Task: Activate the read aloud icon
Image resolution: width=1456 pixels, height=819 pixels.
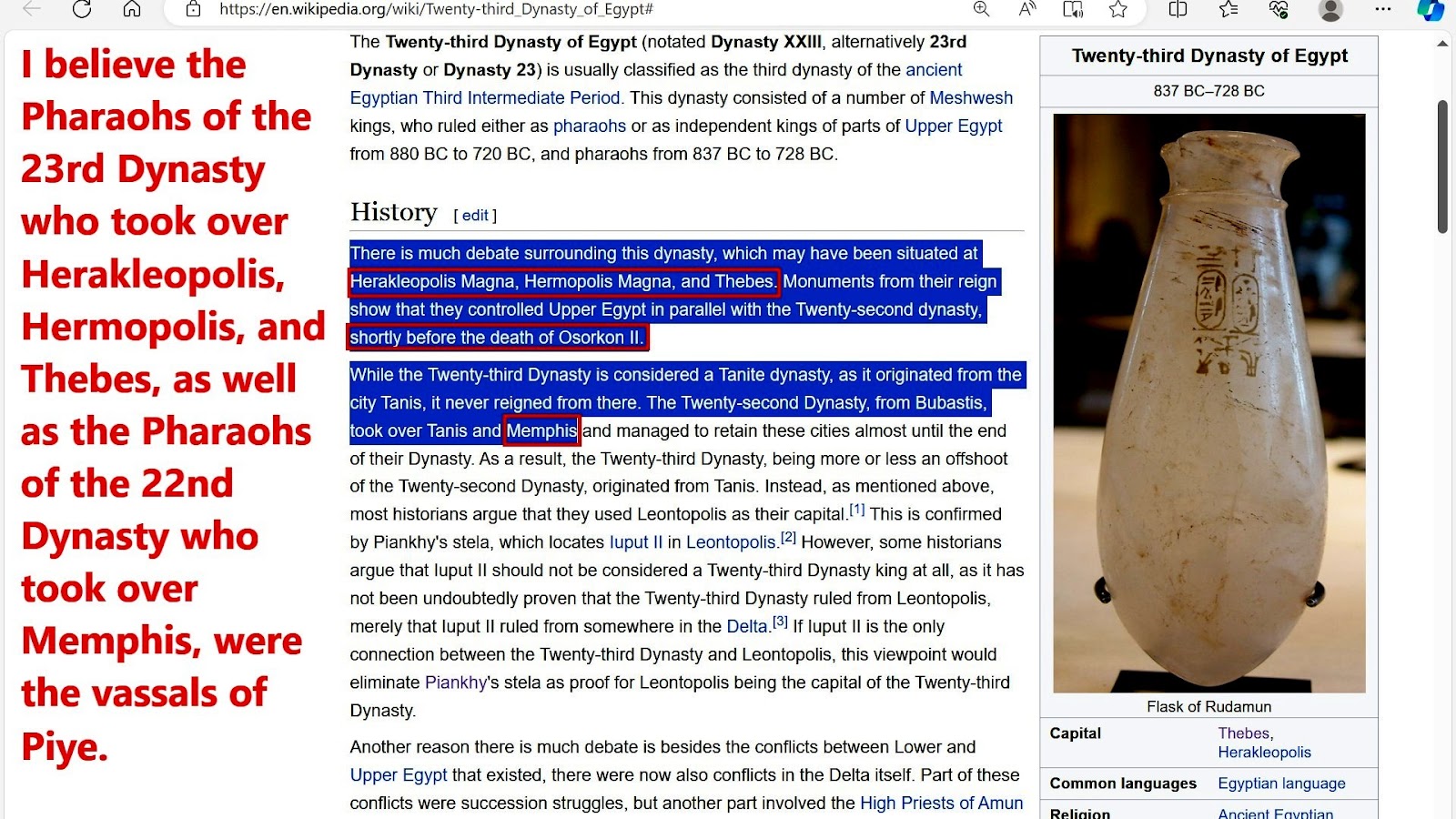Action: click(x=1027, y=9)
